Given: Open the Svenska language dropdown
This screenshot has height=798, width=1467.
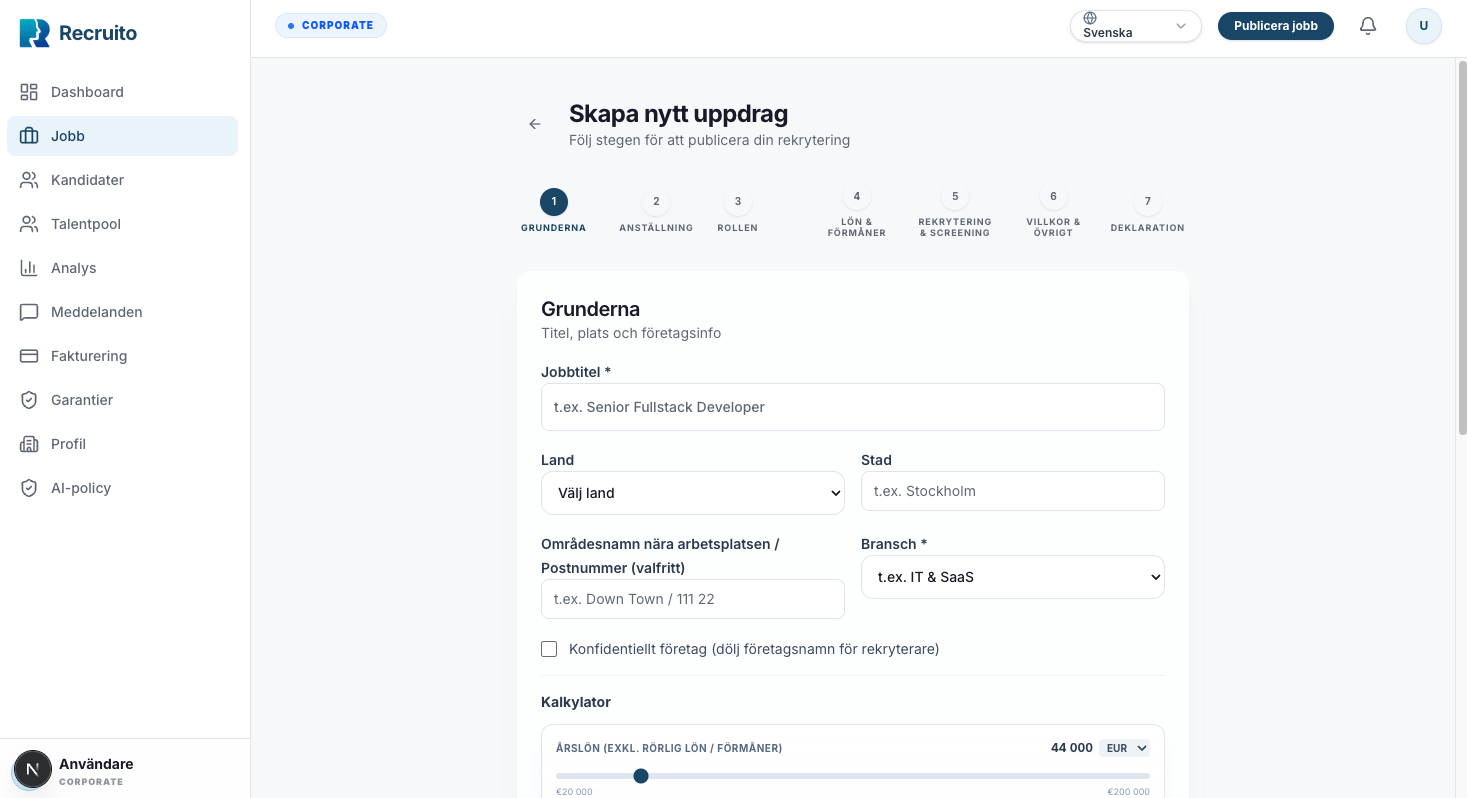Looking at the screenshot, I should click(x=1136, y=26).
